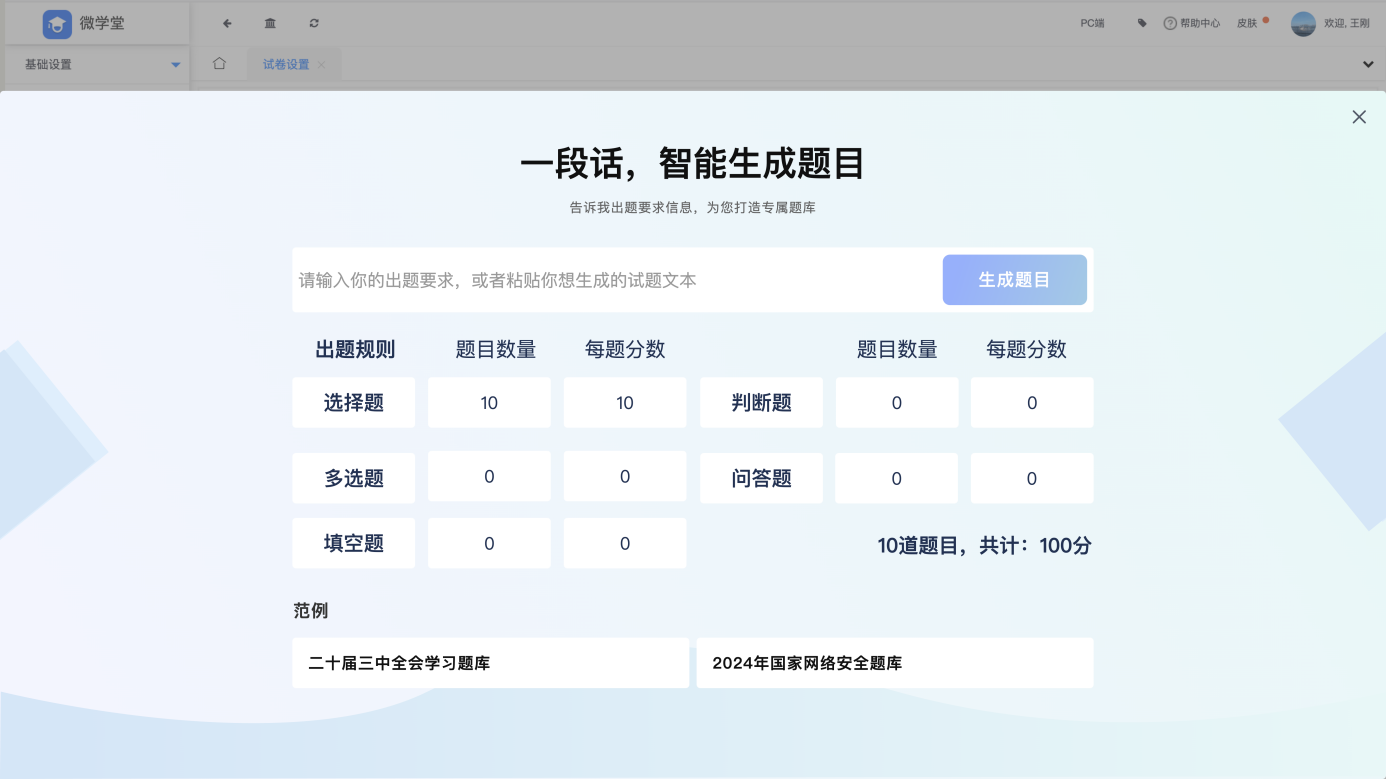
Task: Open the 帮助中心 help center
Action: click(x=1192, y=23)
